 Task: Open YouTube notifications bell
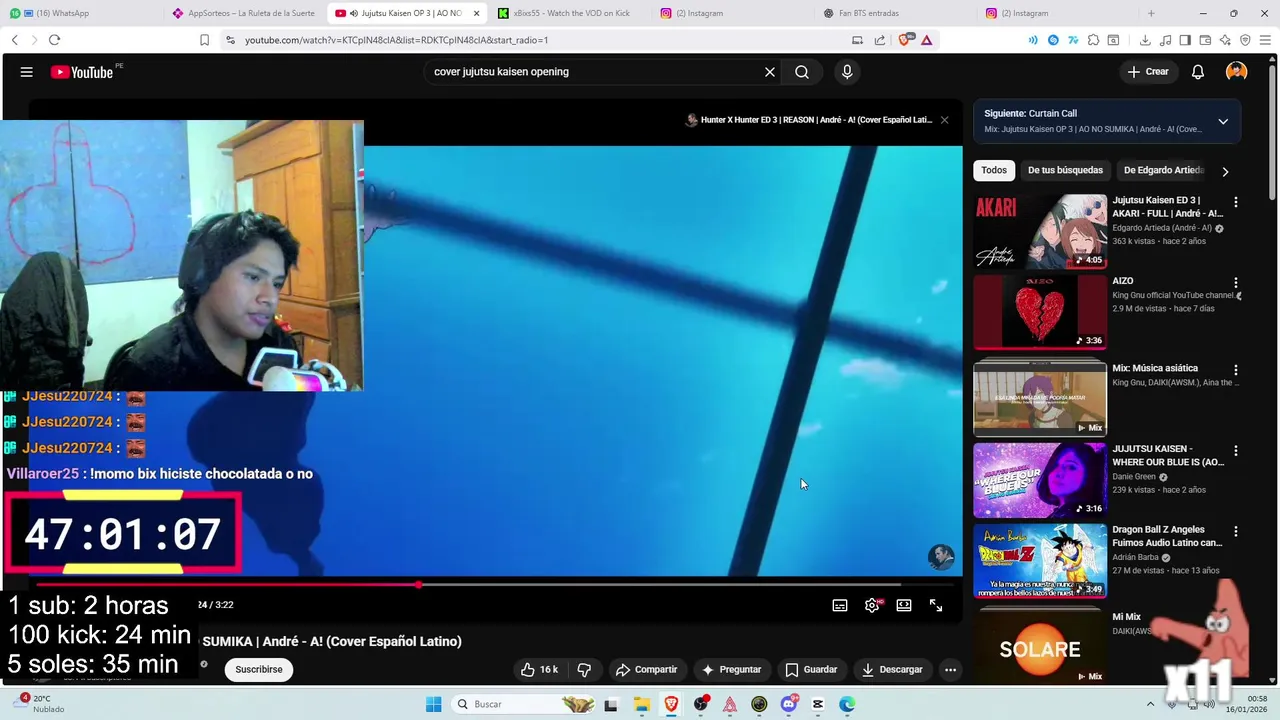1198,72
